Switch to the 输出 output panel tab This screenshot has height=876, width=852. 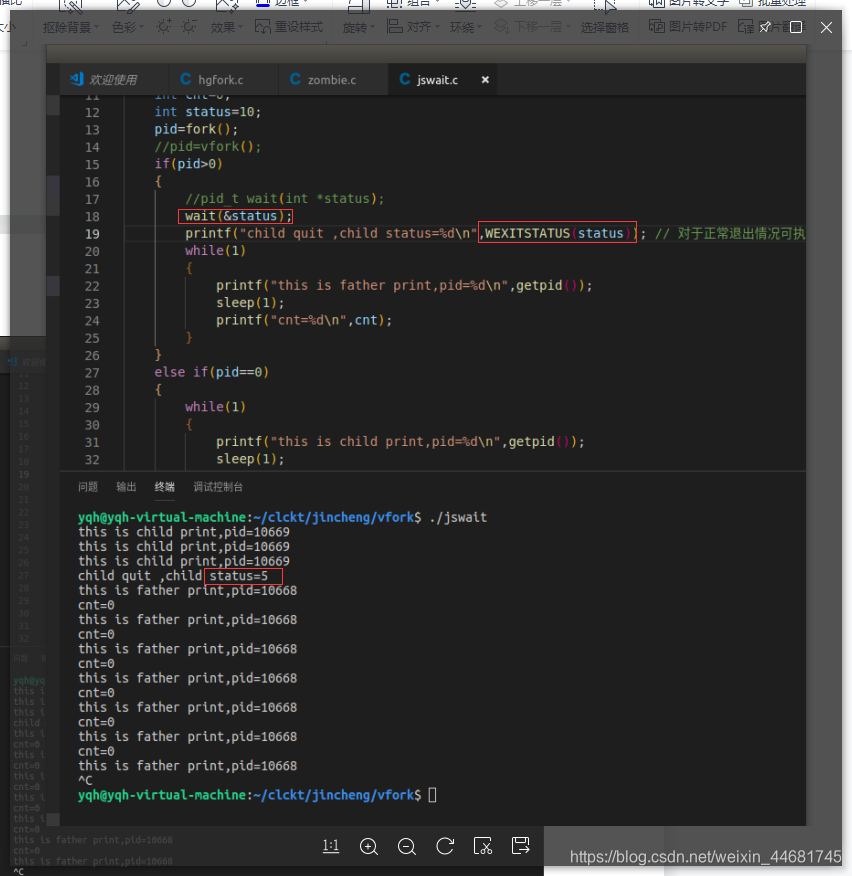(x=126, y=487)
